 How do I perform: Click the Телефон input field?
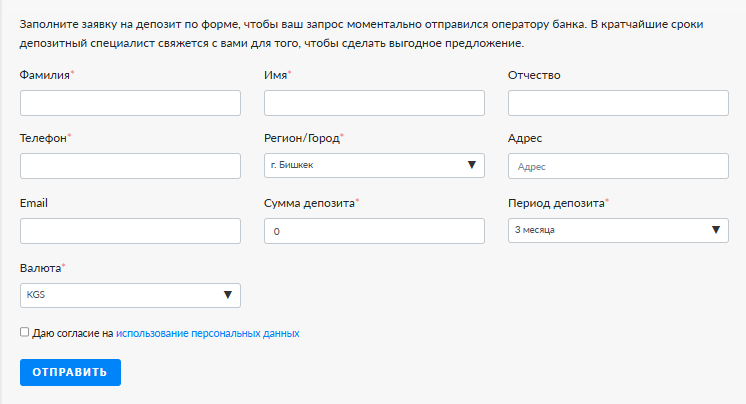[130, 166]
